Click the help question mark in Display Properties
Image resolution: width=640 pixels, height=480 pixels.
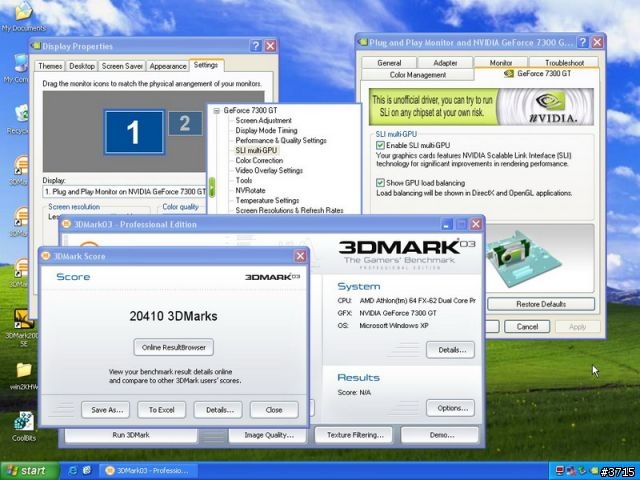click(x=256, y=46)
